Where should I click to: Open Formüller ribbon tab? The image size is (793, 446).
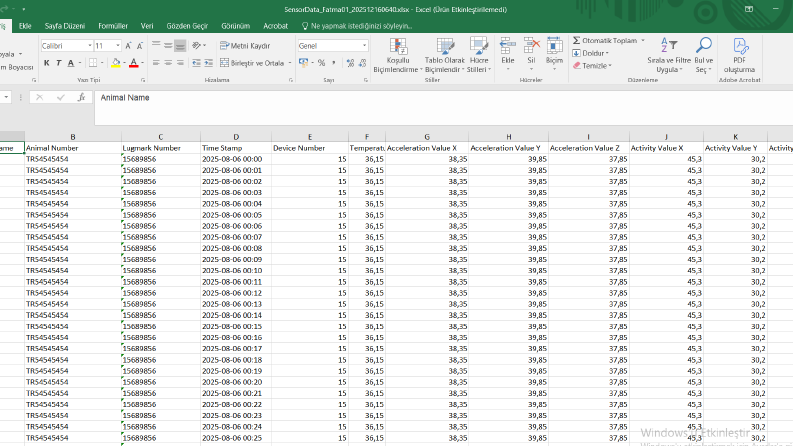coord(113,26)
